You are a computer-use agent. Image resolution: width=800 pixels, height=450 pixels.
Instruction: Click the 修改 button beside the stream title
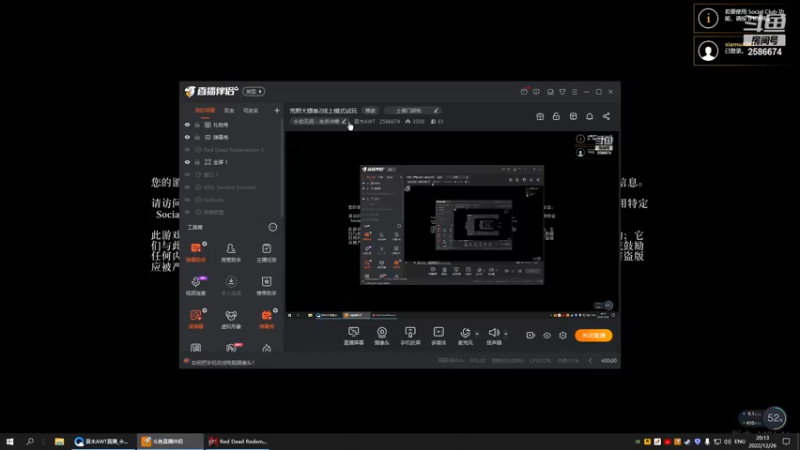370,111
